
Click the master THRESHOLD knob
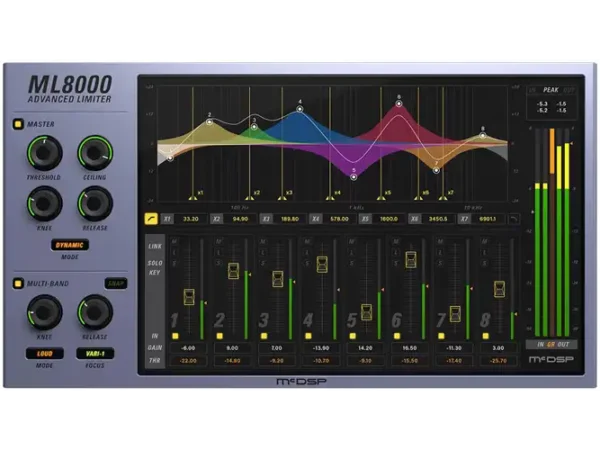44,152
